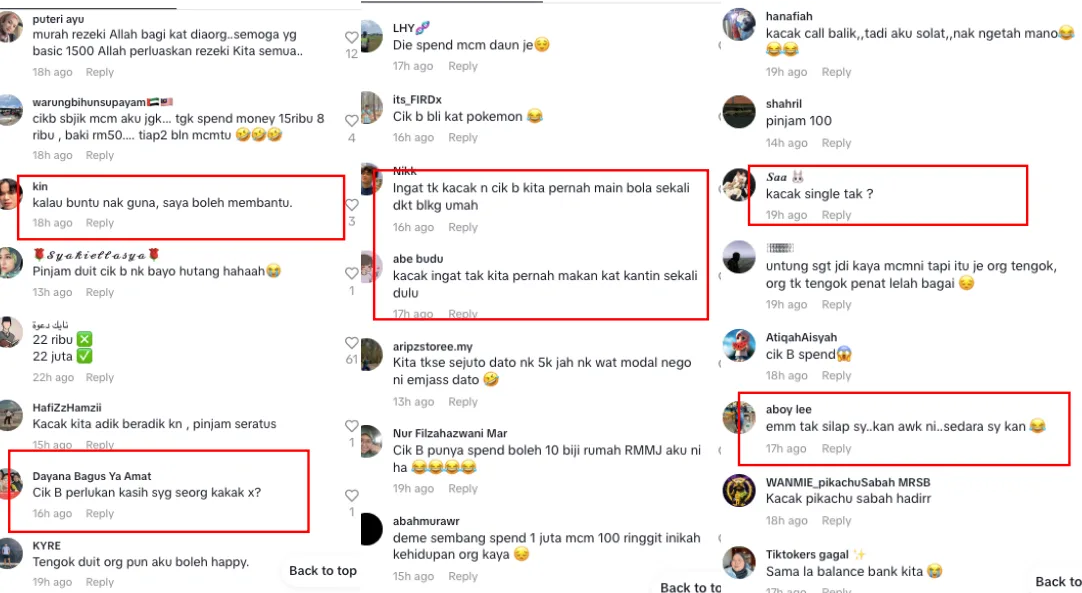Open Nur Filzahazwani Mar's username
Viewport: 1082px width, 593px height.
[450, 434]
